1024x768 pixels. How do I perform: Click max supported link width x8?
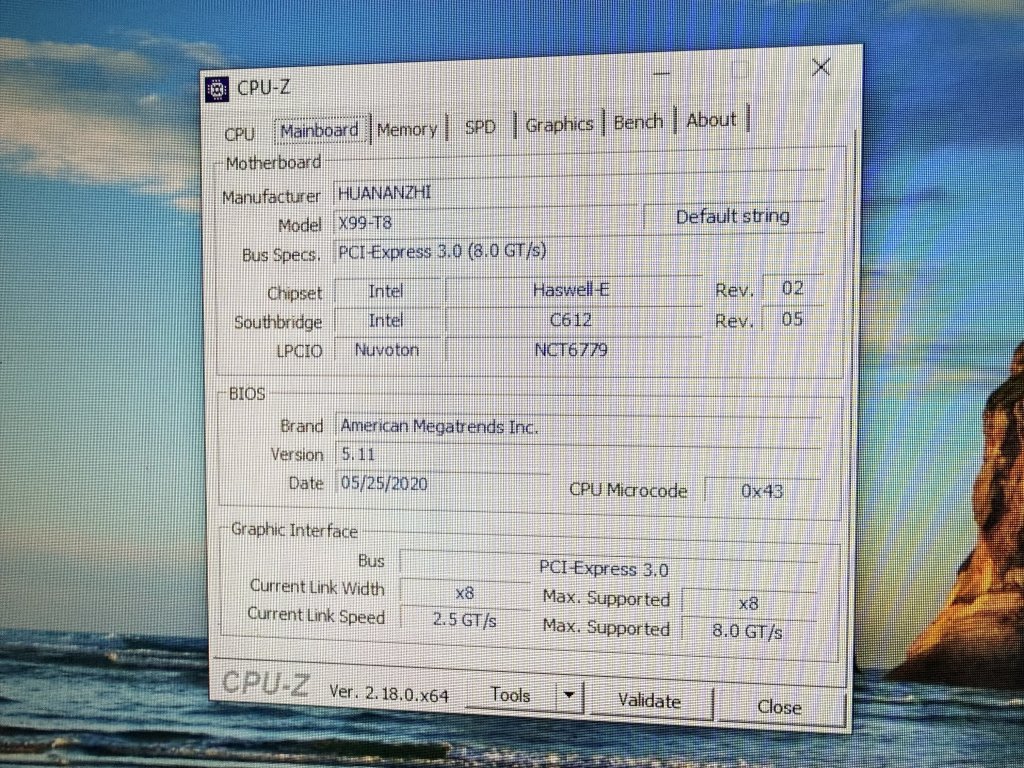[748, 603]
